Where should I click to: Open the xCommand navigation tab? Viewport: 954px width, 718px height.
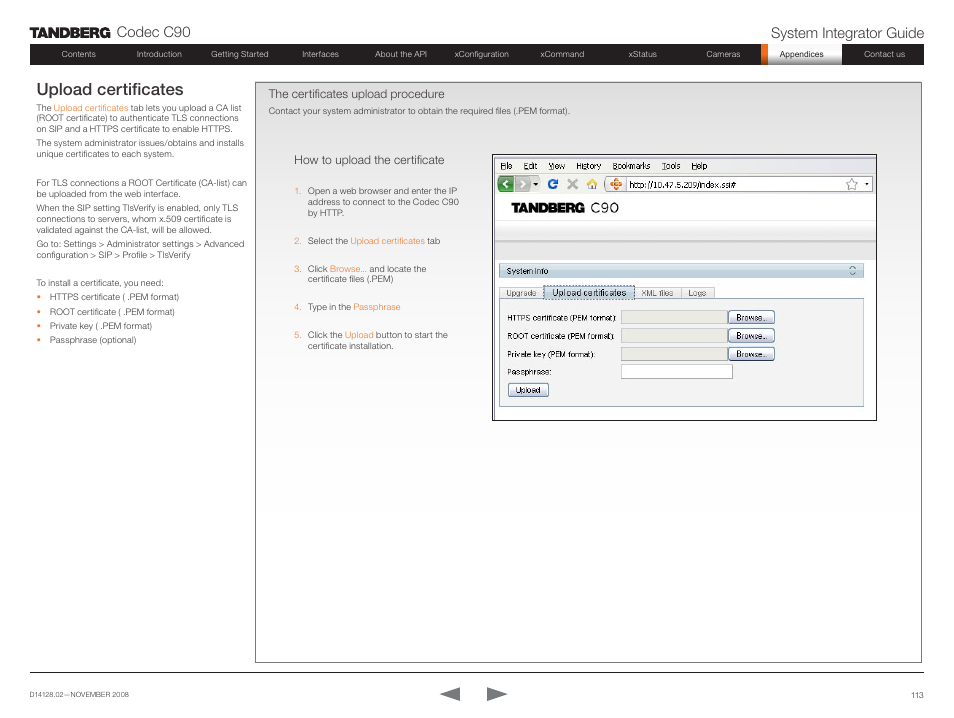[x=562, y=54]
